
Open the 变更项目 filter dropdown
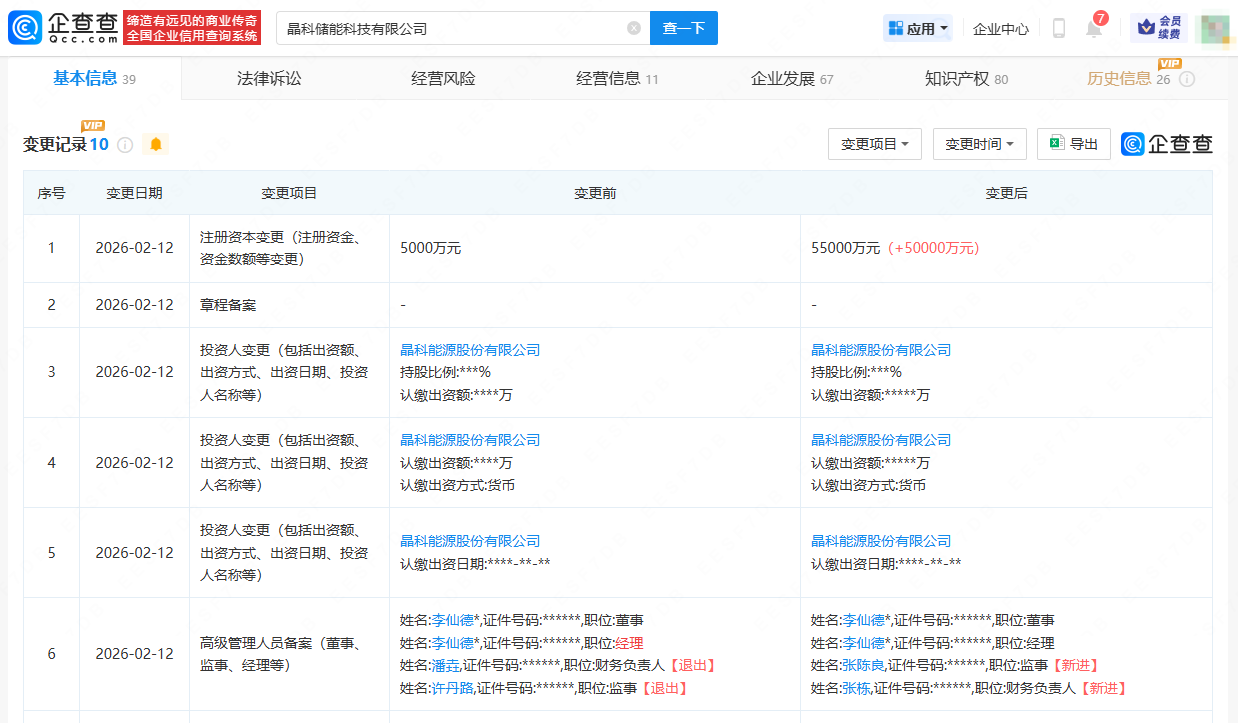[x=874, y=143]
